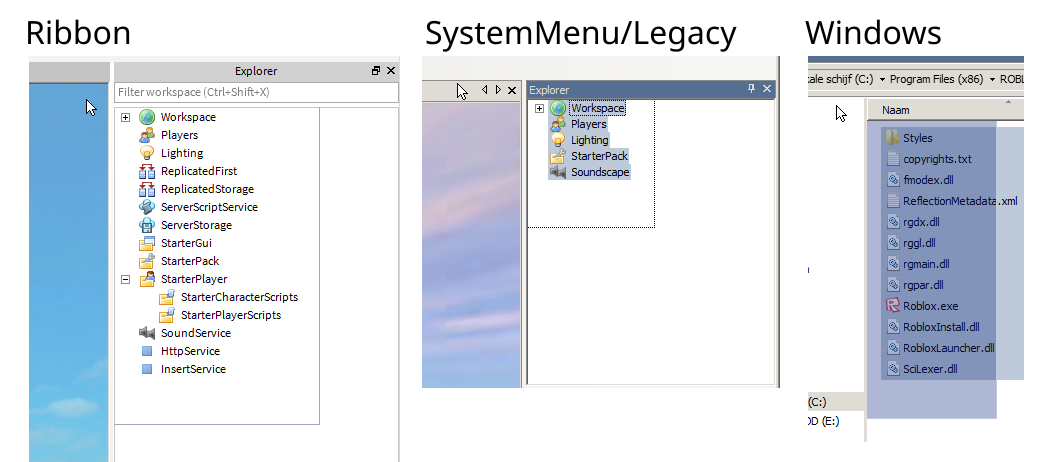
Task: Select RobloxInstall.dll file name
Action: click(941, 327)
